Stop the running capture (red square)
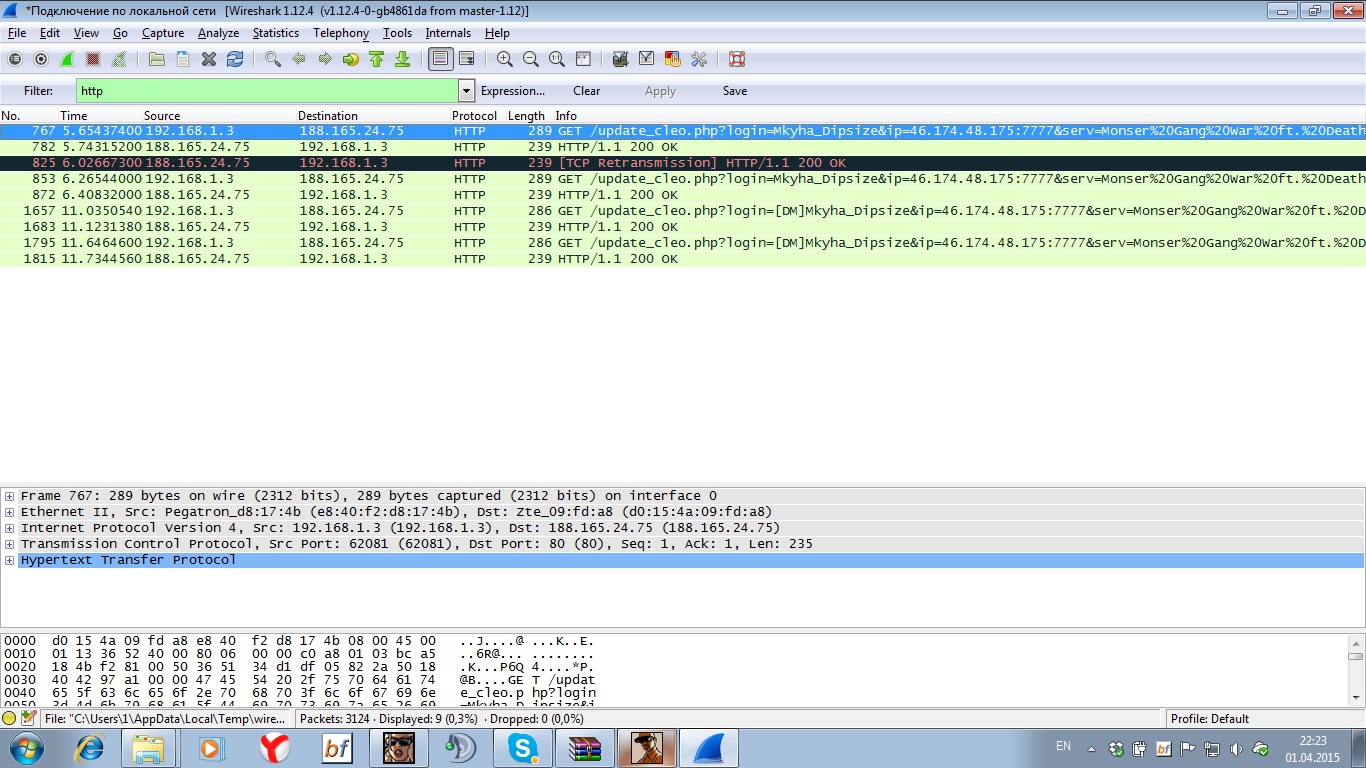Image resolution: width=1366 pixels, height=768 pixels. (x=93, y=59)
